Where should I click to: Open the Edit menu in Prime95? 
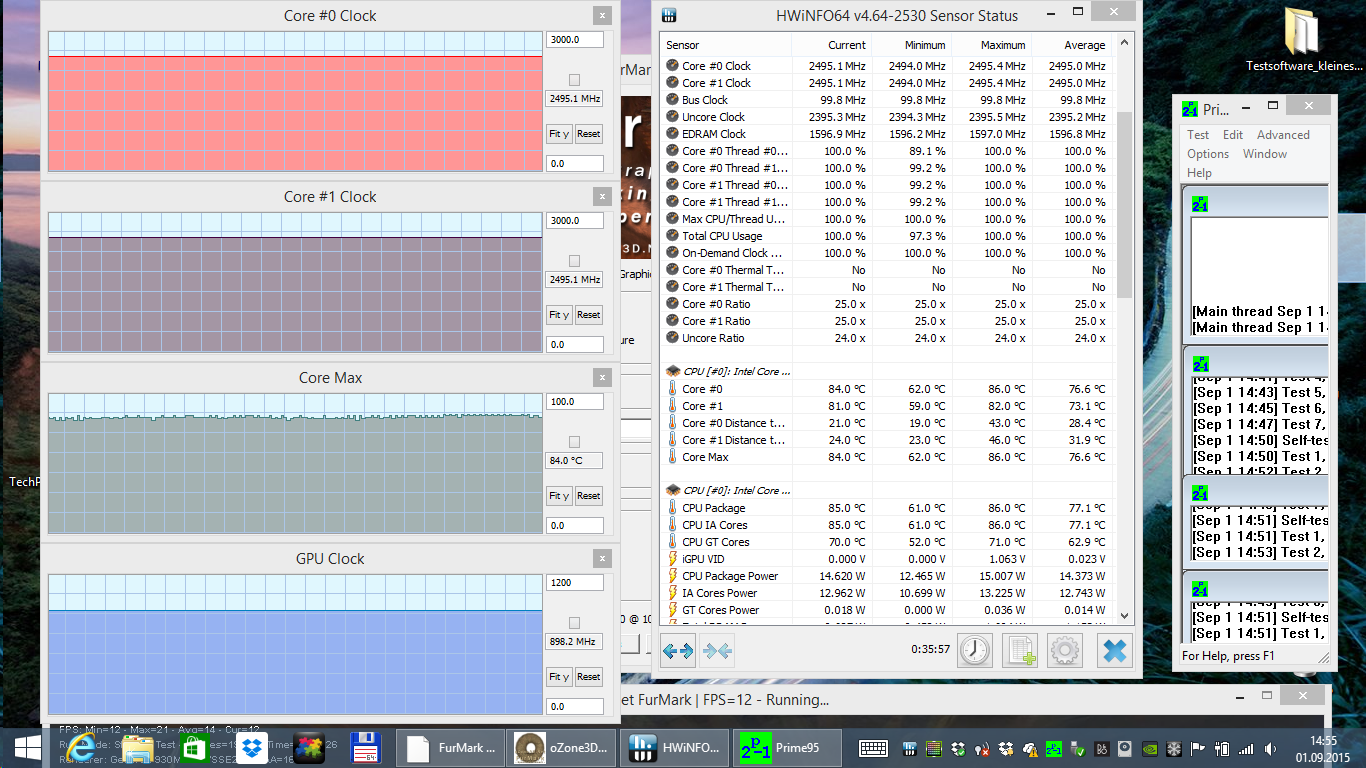click(1233, 135)
